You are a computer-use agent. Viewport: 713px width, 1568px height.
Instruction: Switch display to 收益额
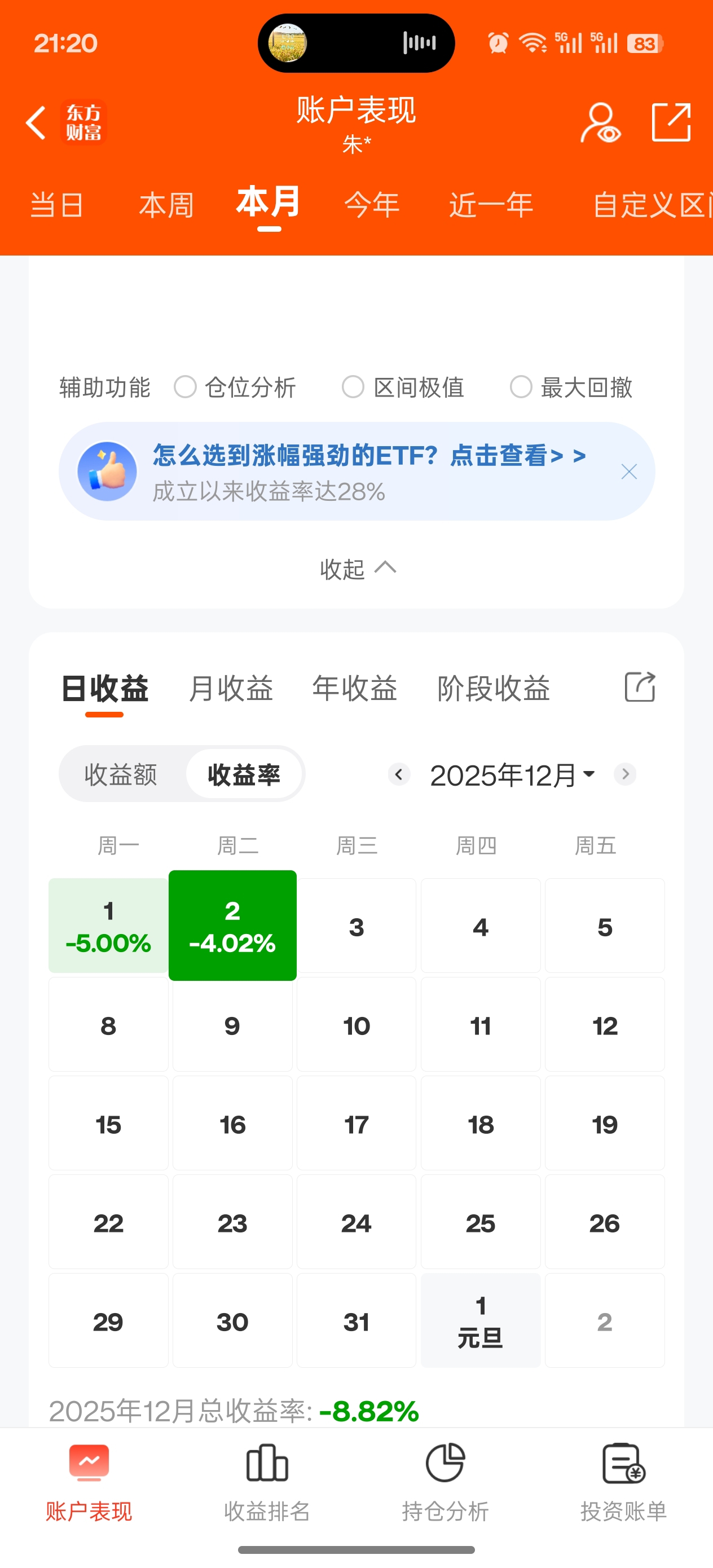(121, 775)
